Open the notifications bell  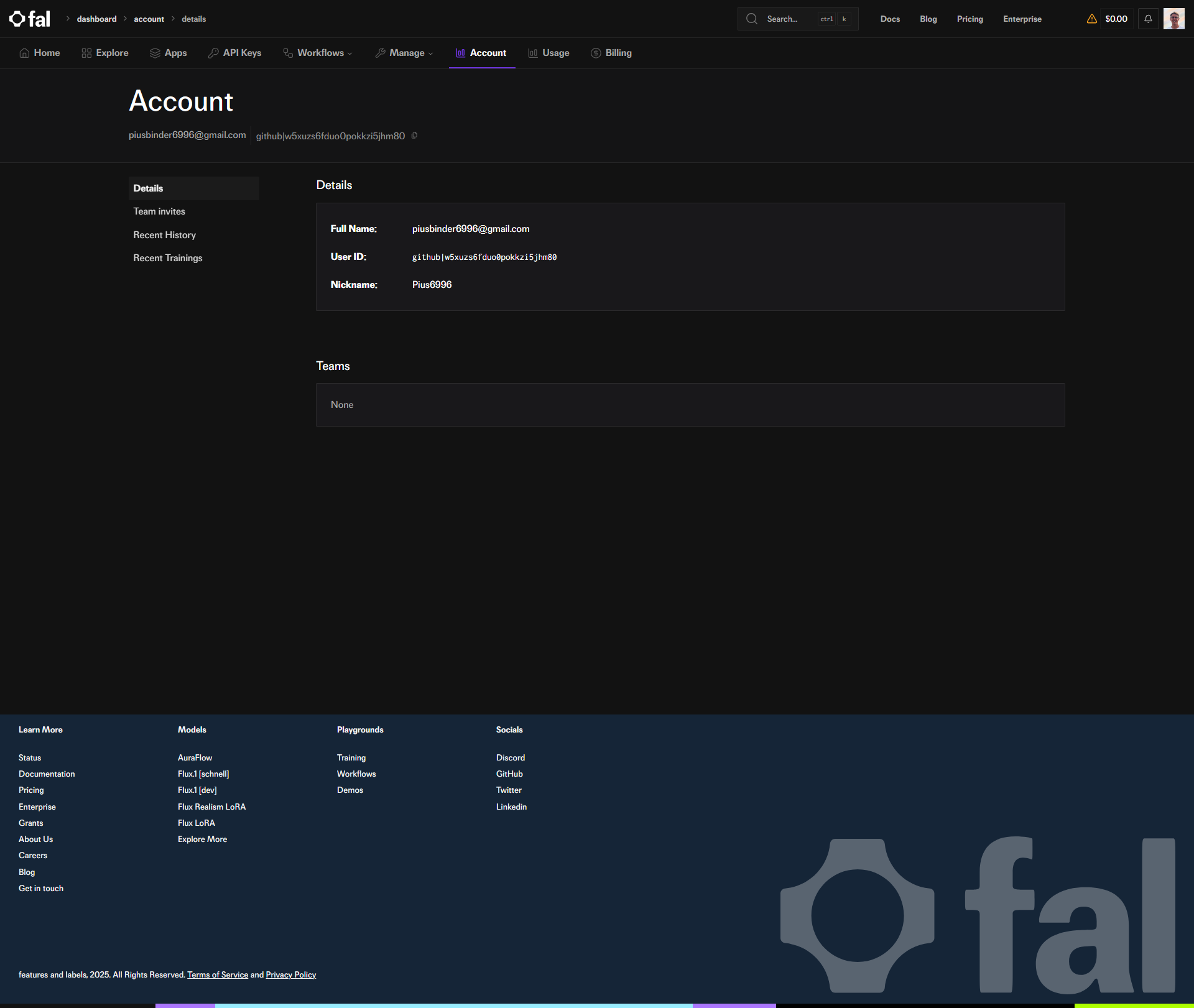[1148, 19]
